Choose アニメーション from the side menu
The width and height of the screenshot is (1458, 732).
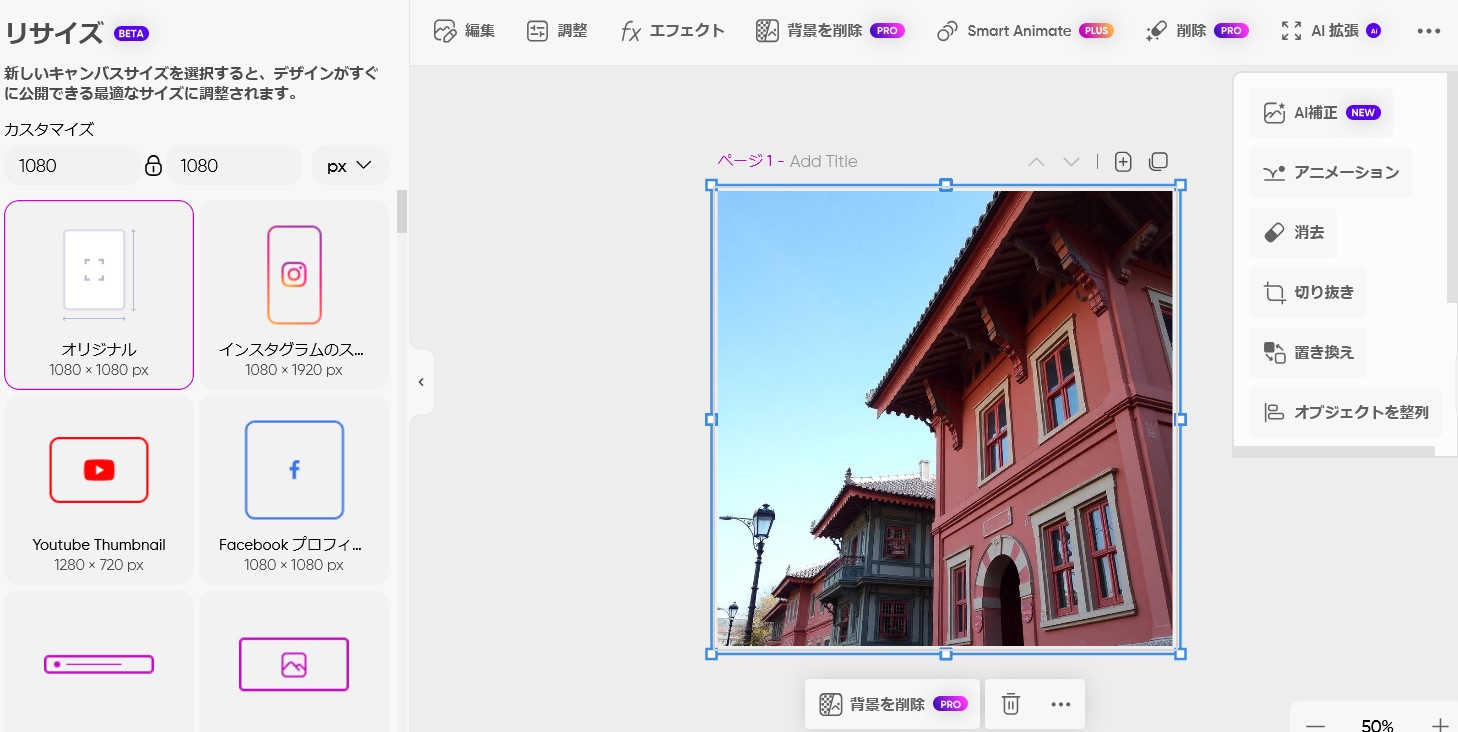click(1330, 173)
